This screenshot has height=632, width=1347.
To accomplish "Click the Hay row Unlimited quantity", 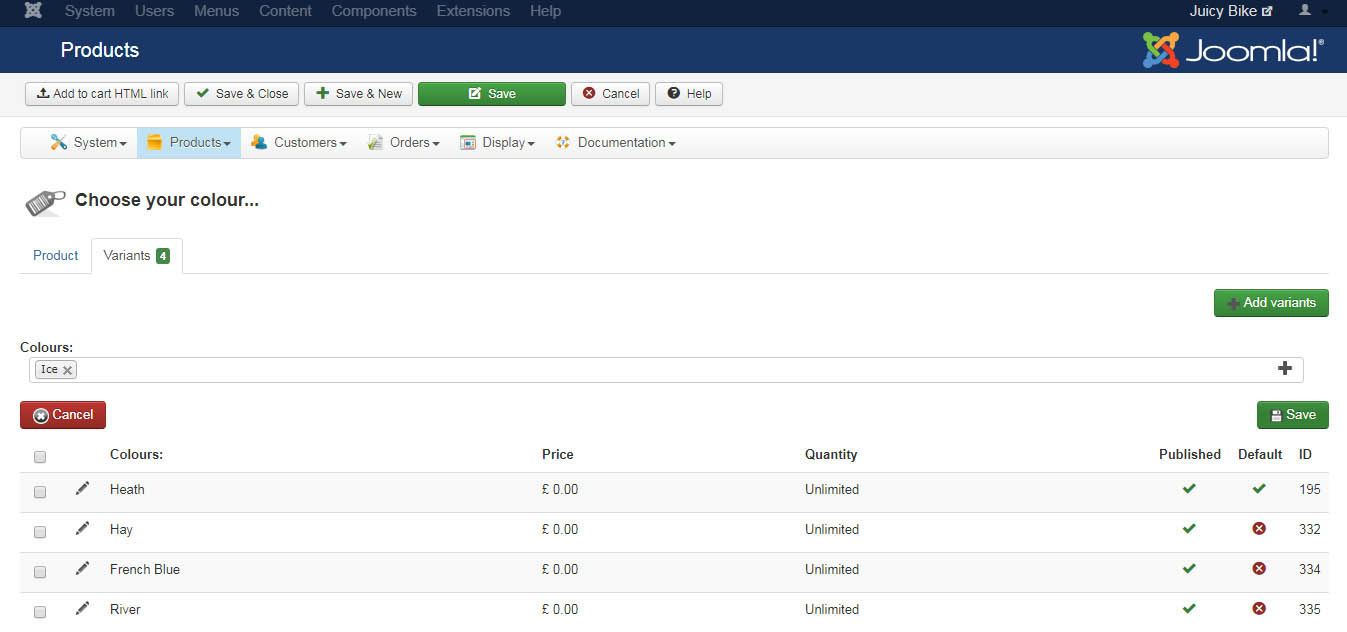I will 832,529.
